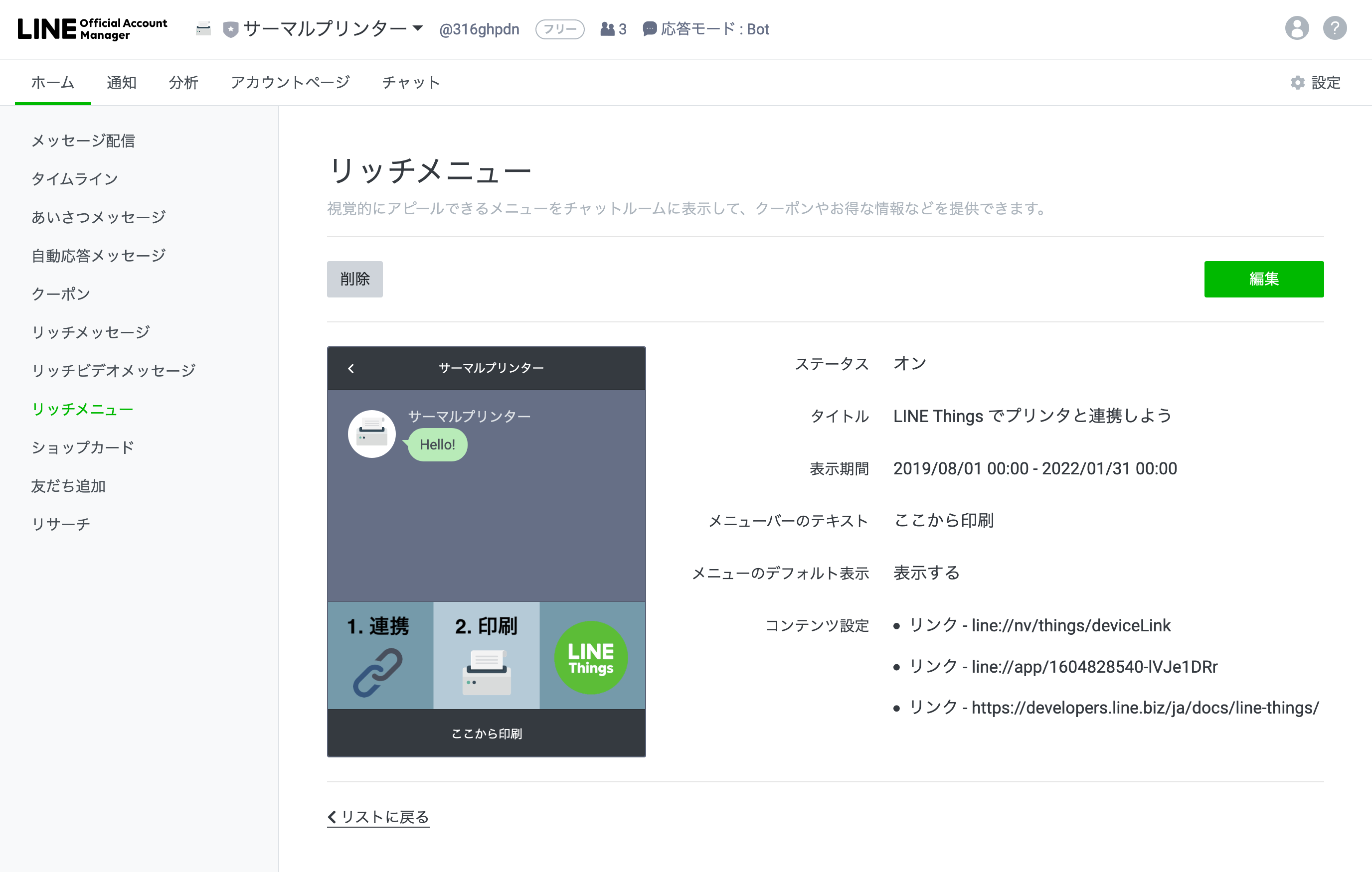Click the ここから印刷 menu bar in preview
The height and width of the screenshot is (872, 1372).
486,733
